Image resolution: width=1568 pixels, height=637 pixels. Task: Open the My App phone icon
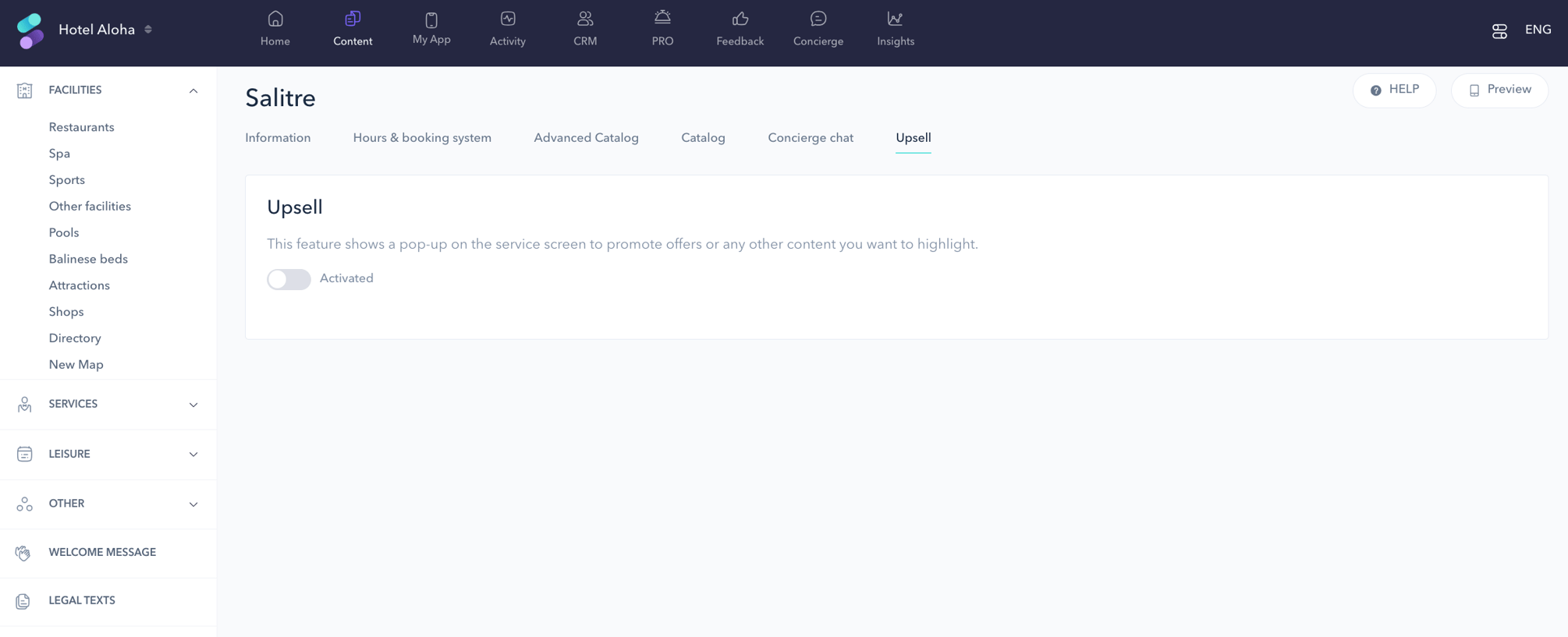click(x=431, y=19)
